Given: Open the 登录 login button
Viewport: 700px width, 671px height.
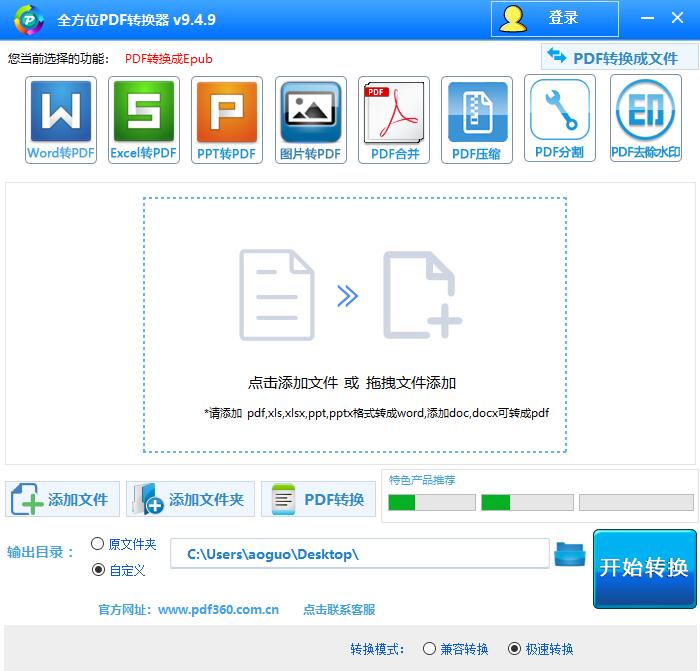Looking at the screenshot, I should (555, 19).
